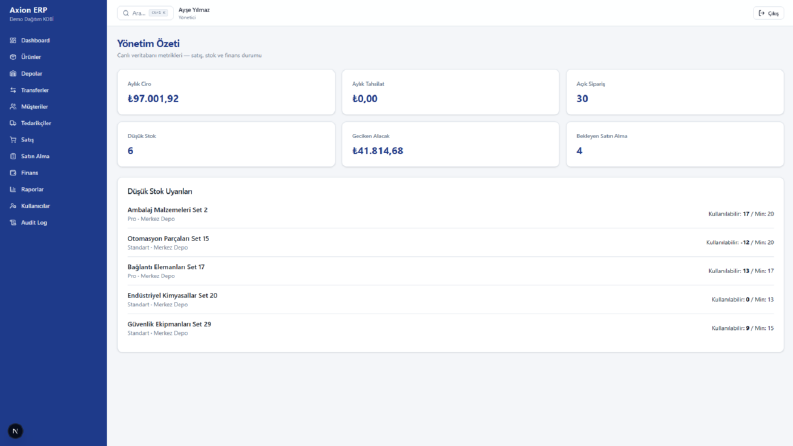The image size is (793, 446).
Task: Select the Audit Log icon
Action: click(x=13, y=222)
